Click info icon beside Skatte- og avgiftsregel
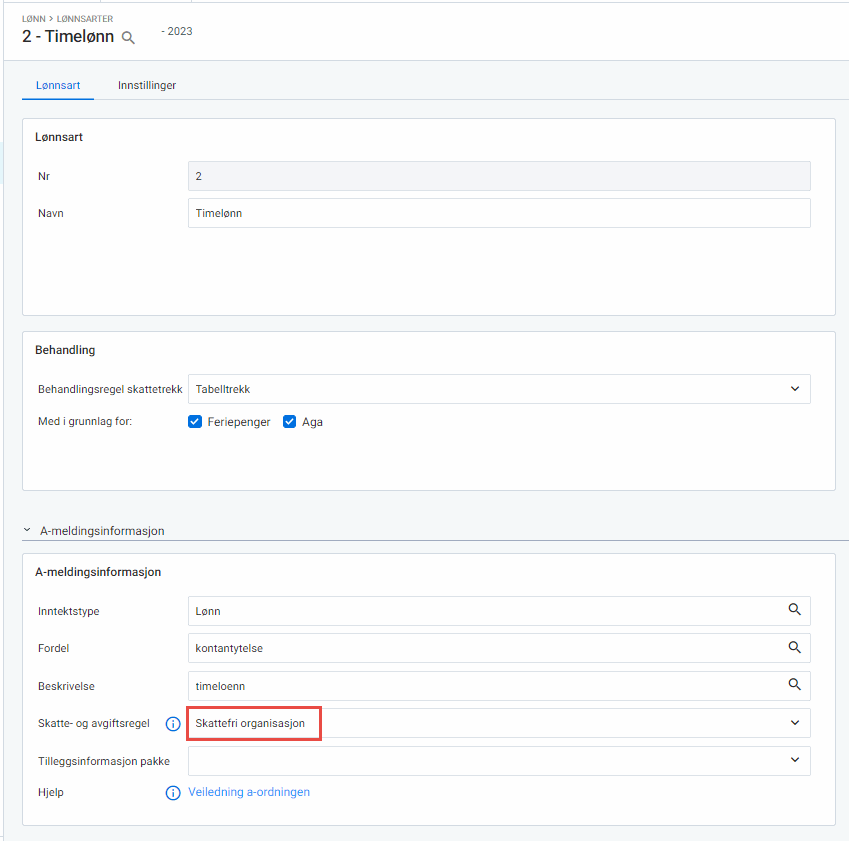 pos(172,724)
